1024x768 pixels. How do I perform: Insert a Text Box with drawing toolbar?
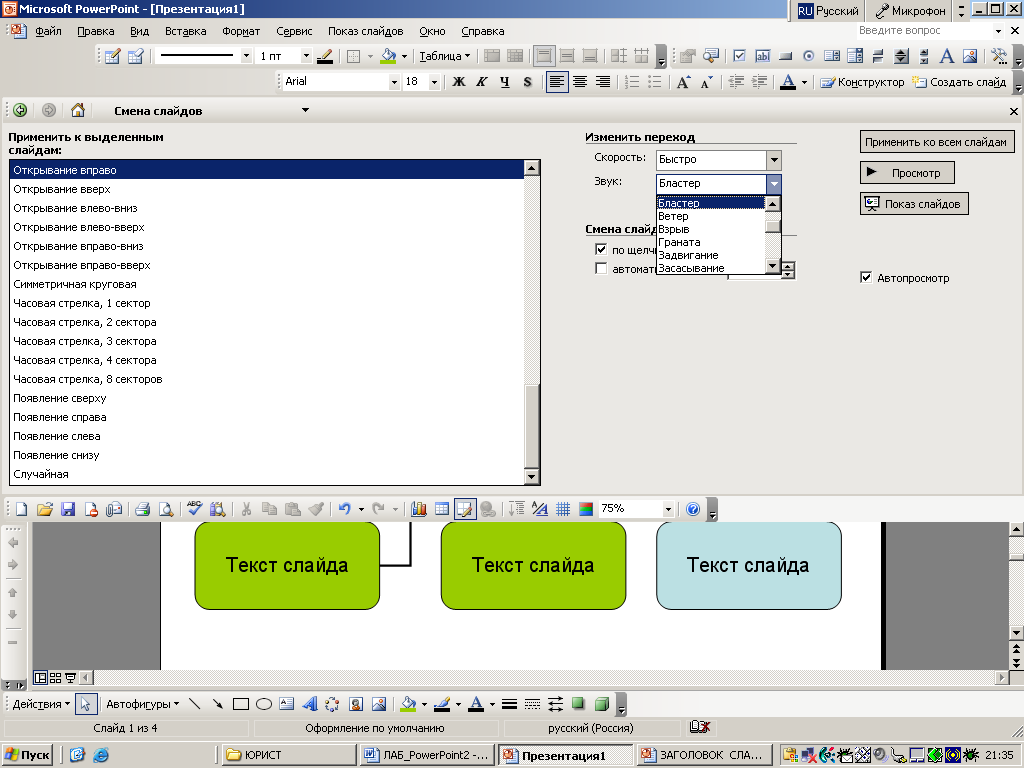tap(287, 704)
